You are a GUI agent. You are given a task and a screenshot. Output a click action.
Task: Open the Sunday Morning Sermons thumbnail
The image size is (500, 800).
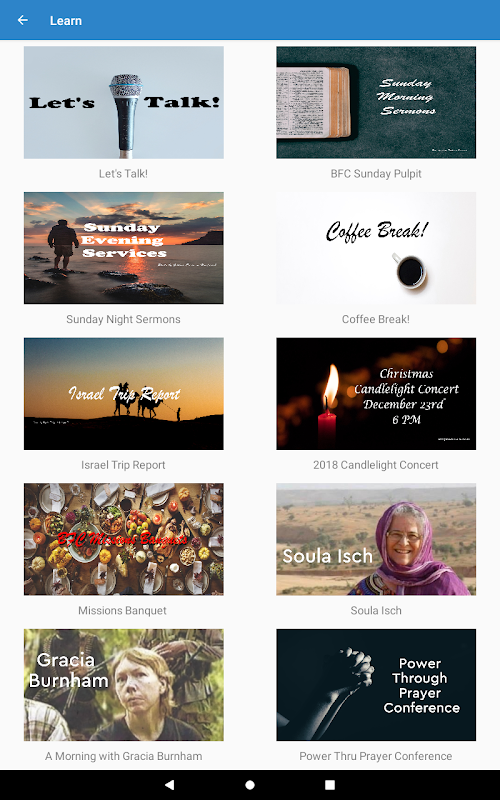376,103
